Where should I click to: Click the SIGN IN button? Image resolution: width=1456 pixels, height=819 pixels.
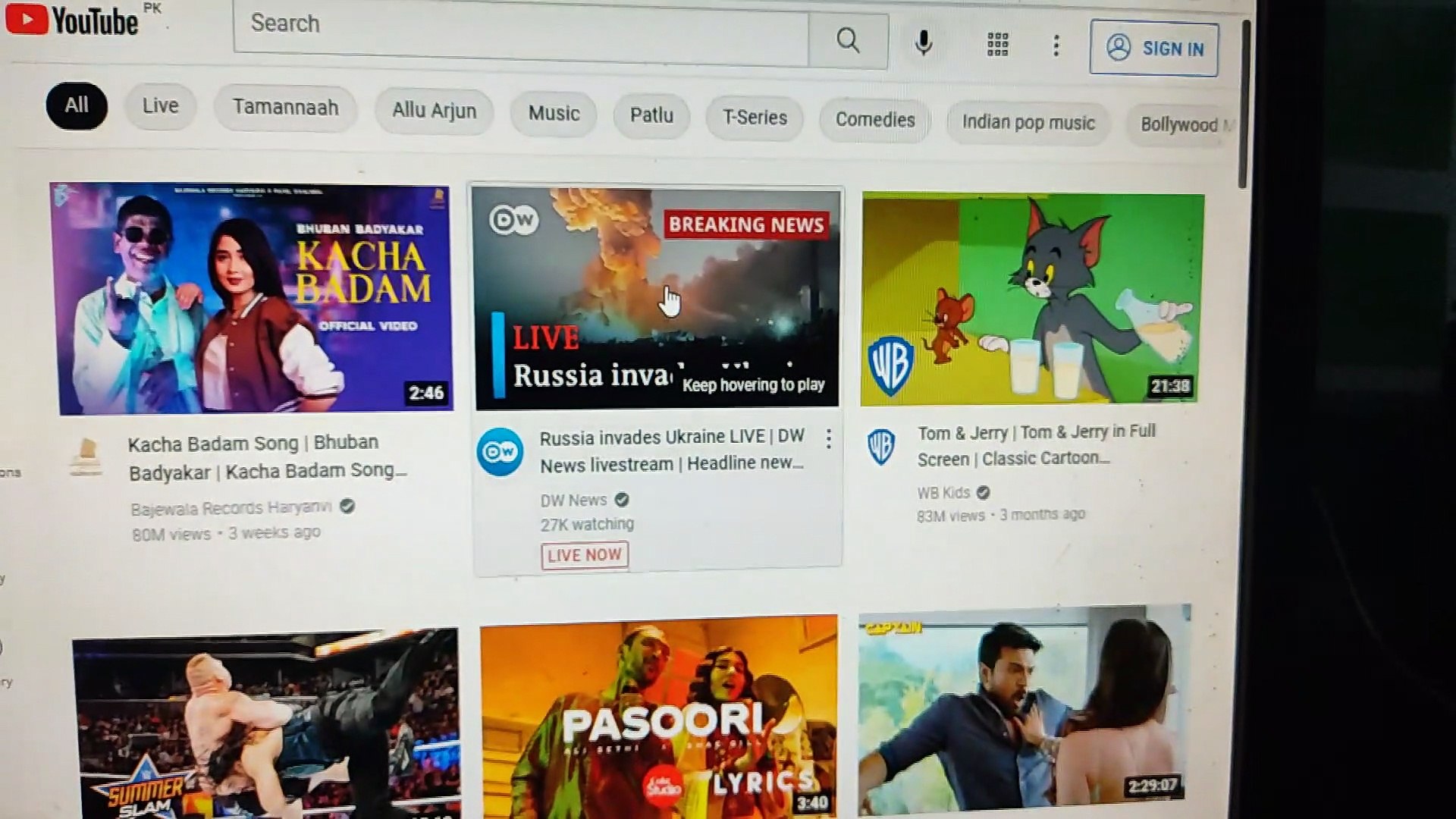1154,49
